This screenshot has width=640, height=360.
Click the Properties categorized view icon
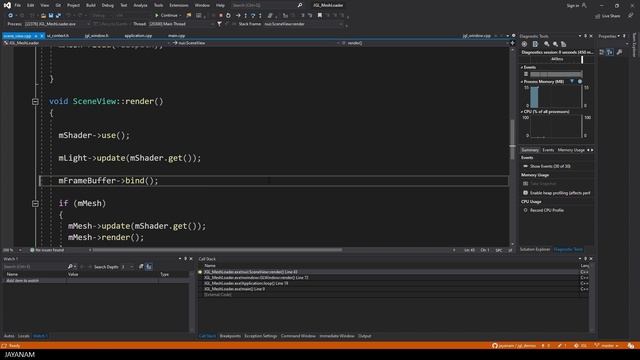pos(602,52)
